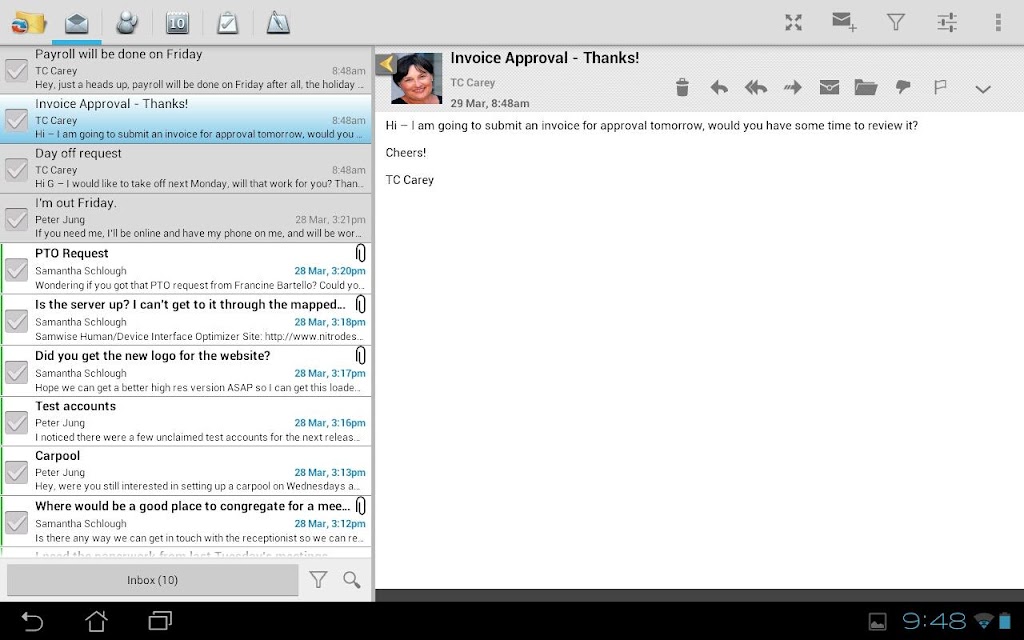Switch to the Contacts tab

[x=127, y=23]
